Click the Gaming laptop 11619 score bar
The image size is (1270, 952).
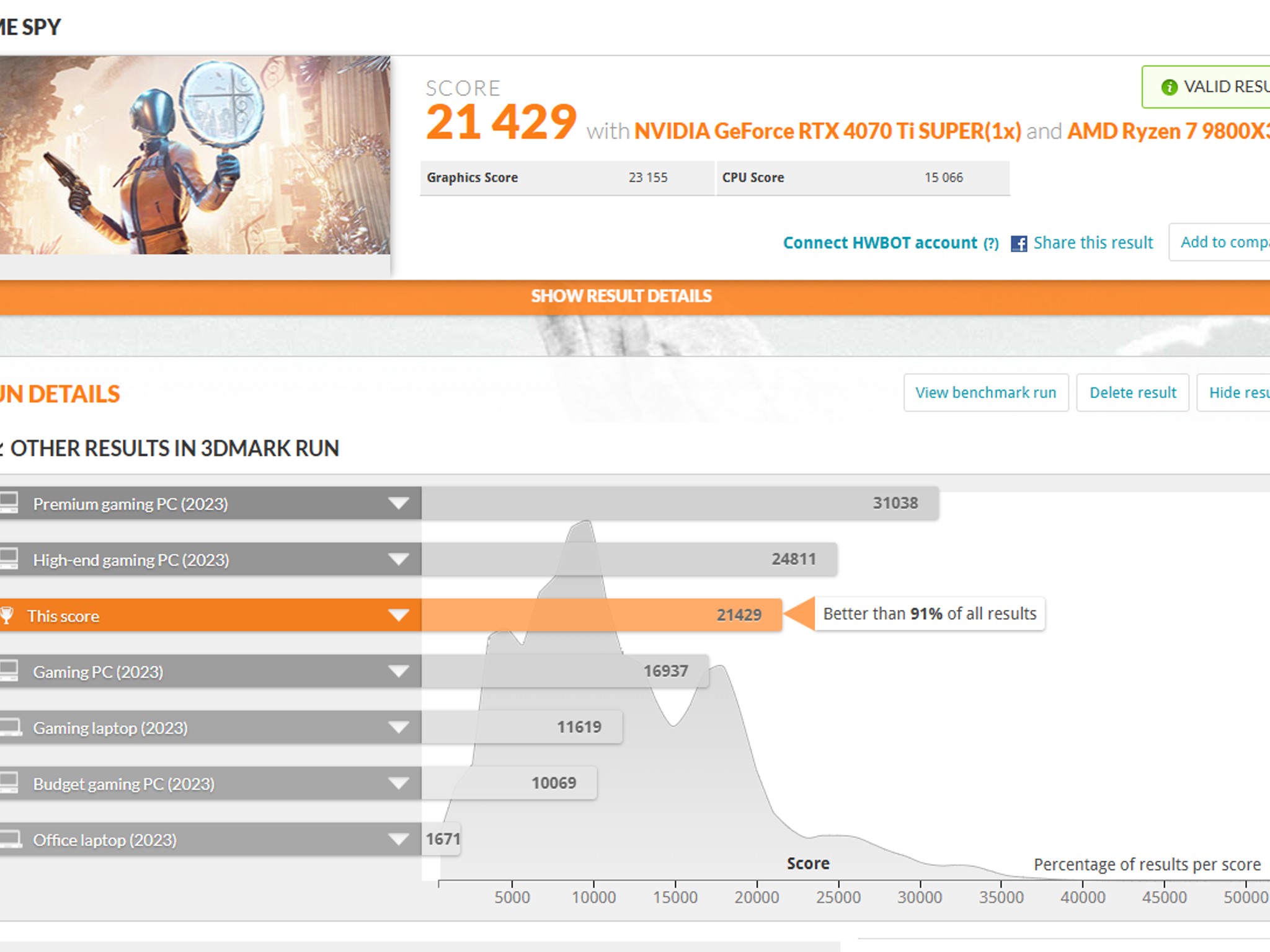tap(522, 727)
